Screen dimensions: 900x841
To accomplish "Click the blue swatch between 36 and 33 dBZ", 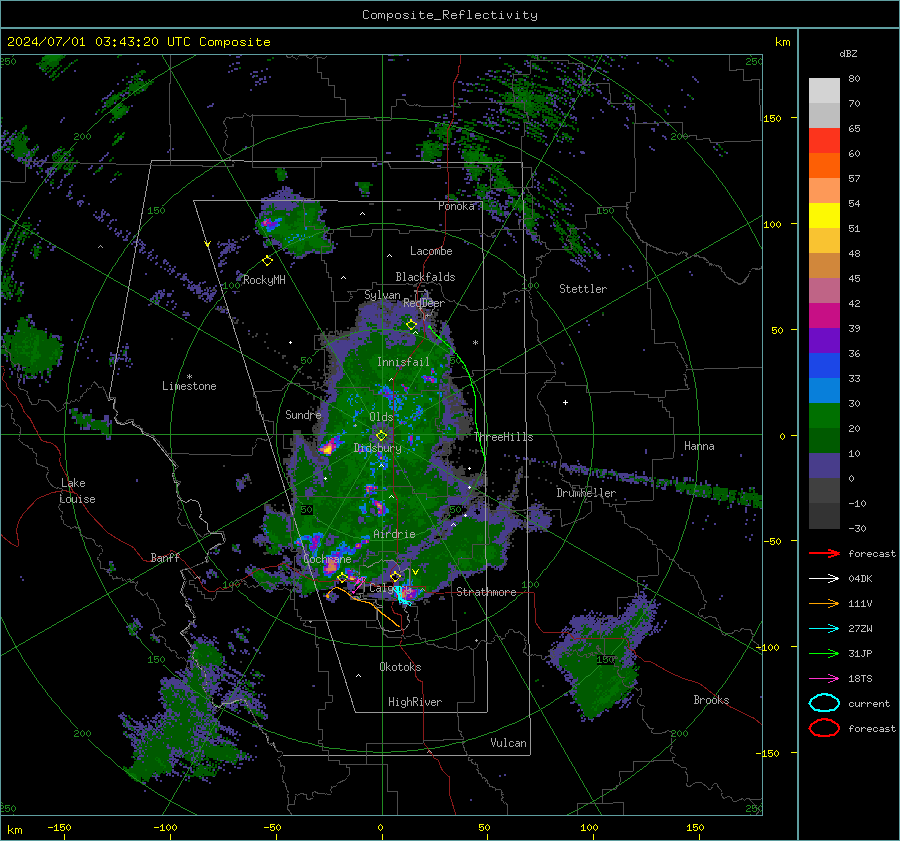I will (824, 366).
